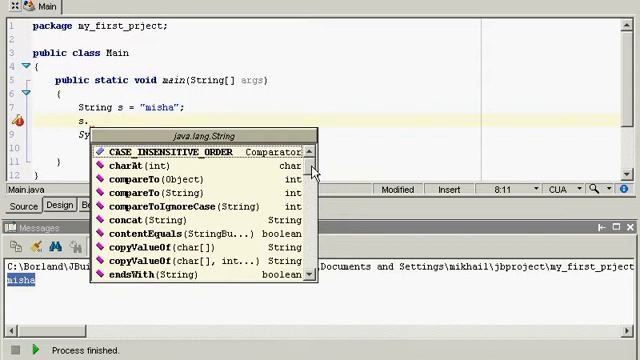The image size is (640, 360).
Task: Choose compareTo(String) from completion list
Action: 198,193
